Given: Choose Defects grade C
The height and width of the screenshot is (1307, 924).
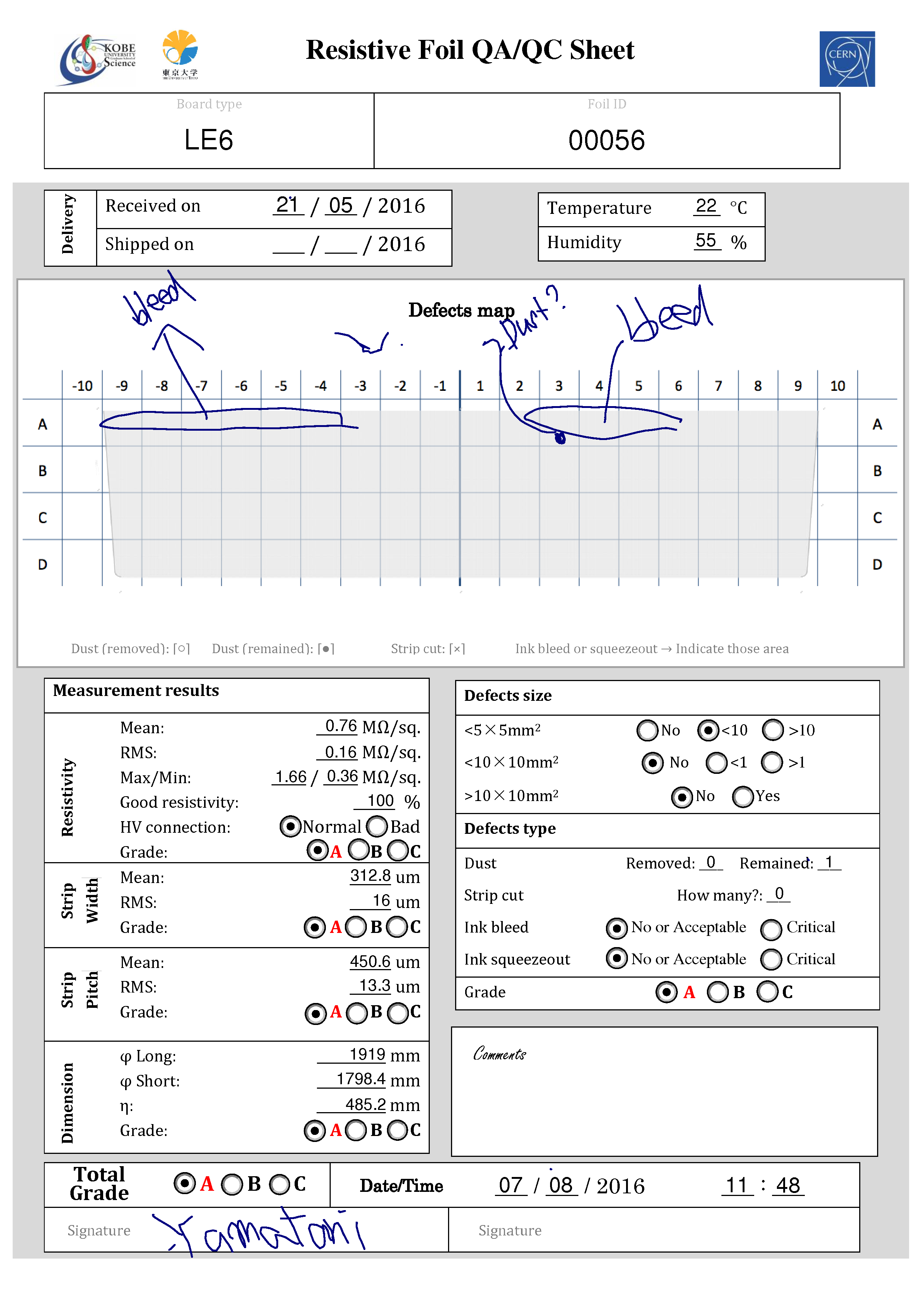Looking at the screenshot, I should pos(768,991).
